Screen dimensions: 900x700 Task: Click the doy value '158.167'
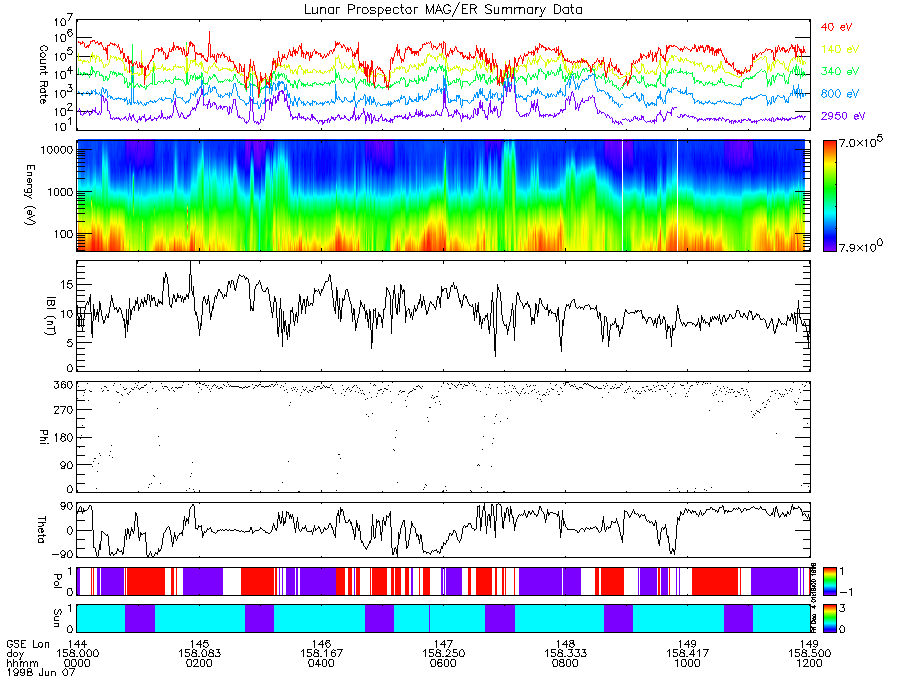pyautogui.click(x=321, y=654)
